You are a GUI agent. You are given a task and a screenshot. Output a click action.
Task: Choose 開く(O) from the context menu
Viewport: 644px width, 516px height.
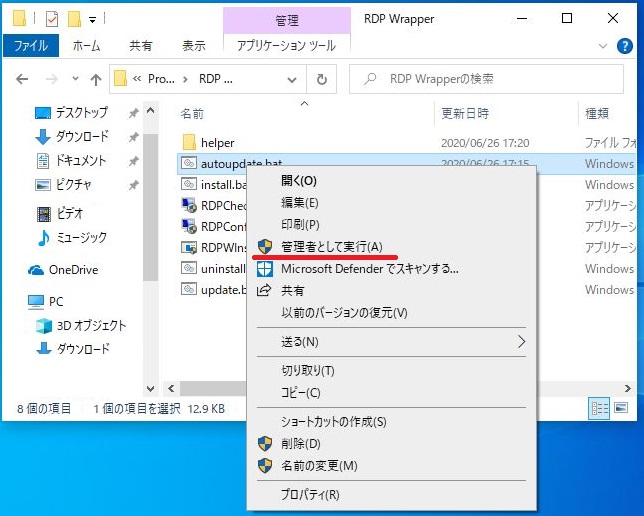tap(391, 181)
